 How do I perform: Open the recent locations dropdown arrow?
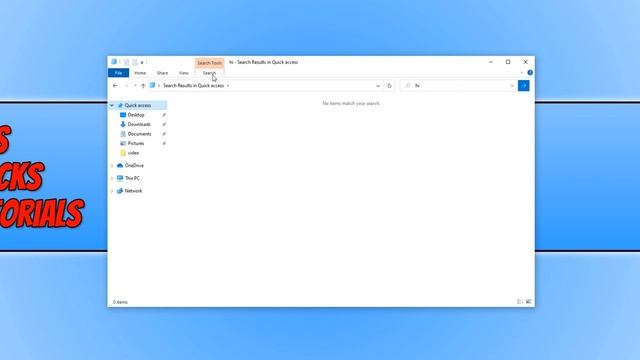(135, 86)
